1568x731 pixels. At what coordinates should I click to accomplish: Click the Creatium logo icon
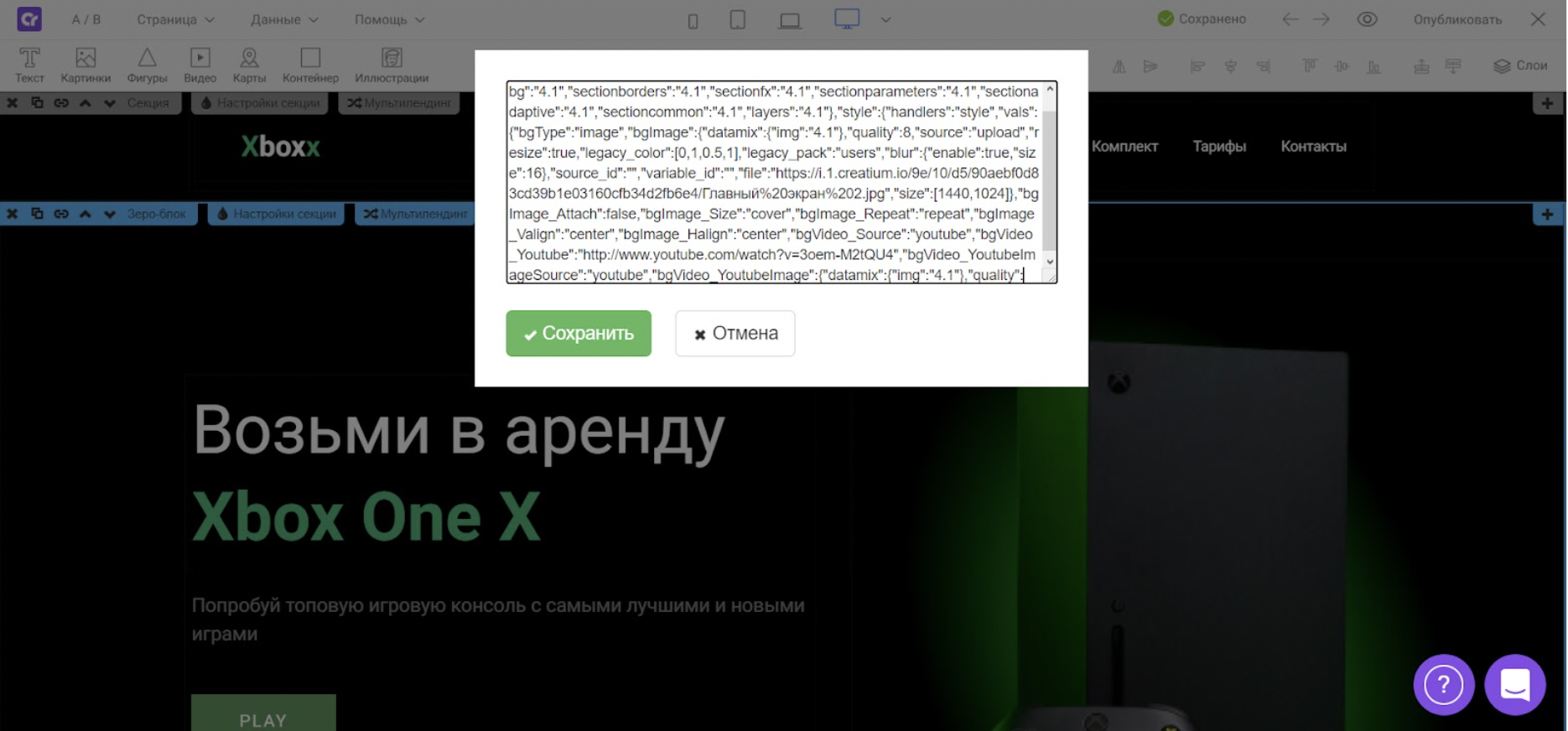[x=29, y=18]
